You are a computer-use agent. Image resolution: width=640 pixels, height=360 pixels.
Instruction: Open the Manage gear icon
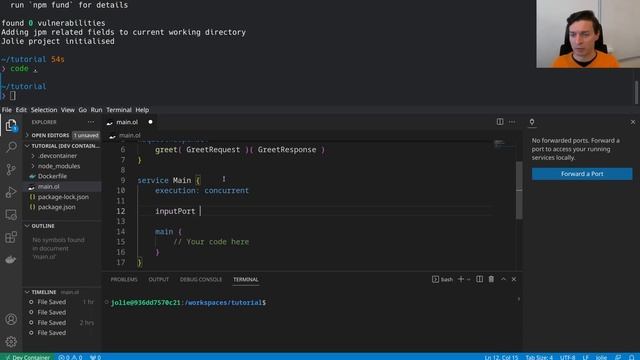tap(11, 342)
